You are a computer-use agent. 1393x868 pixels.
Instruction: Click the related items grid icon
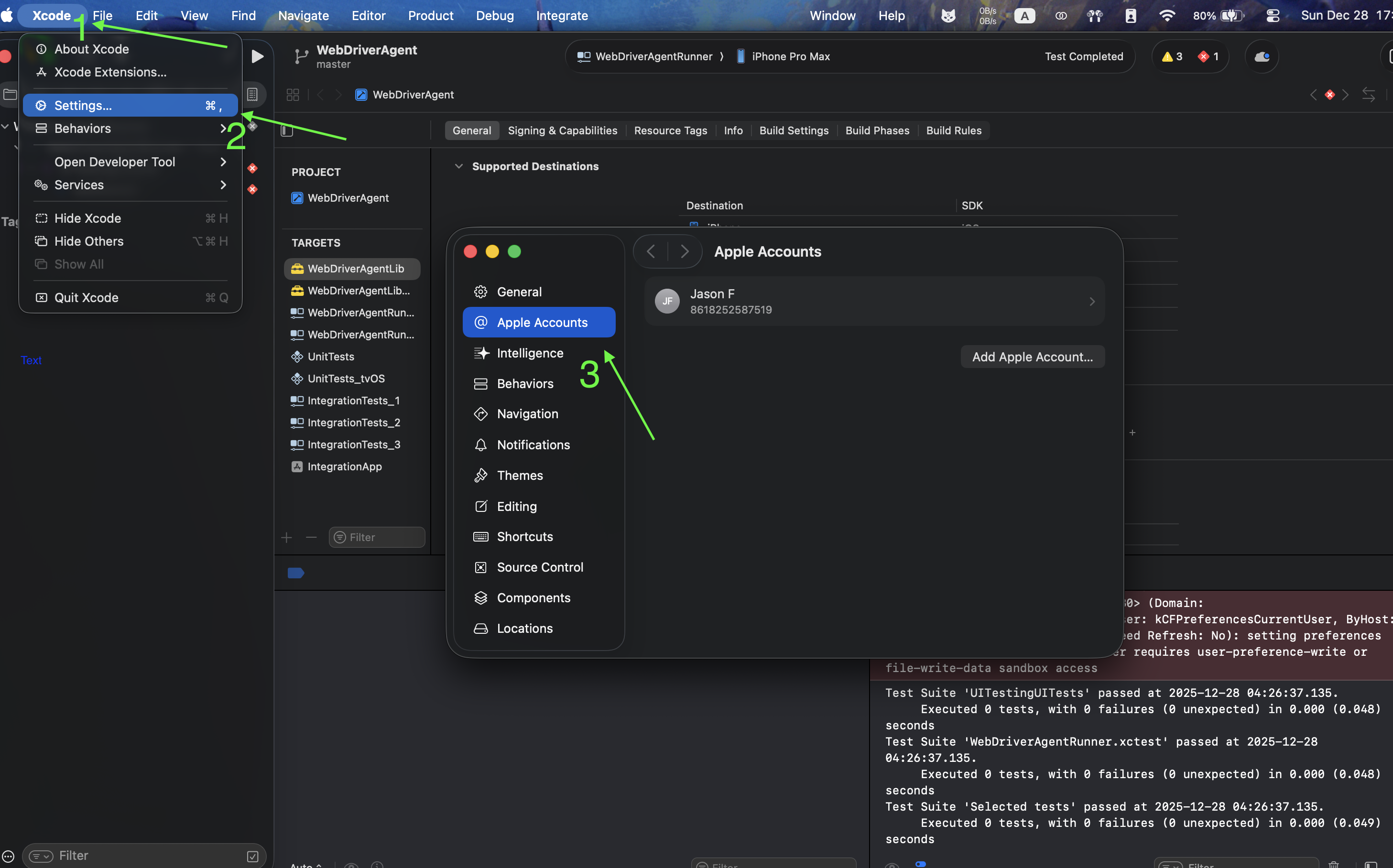[293, 95]
